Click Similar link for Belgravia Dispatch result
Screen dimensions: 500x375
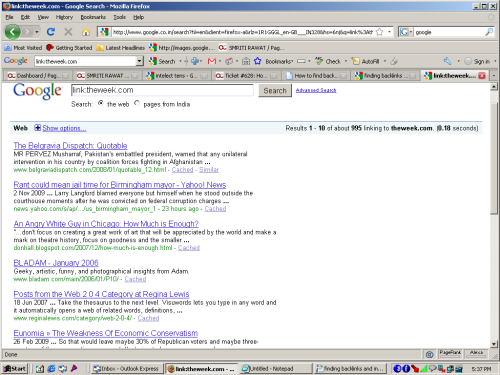[209, 170]
